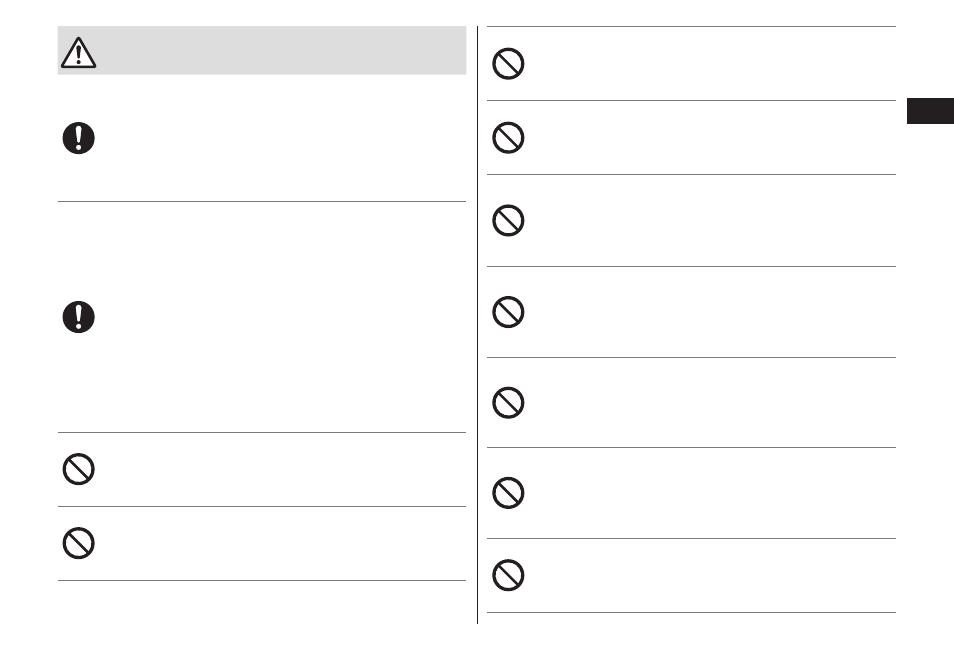Select third prohibition icon in right column
The height and width of the screenshot is (671, 954).
(508, 220)
